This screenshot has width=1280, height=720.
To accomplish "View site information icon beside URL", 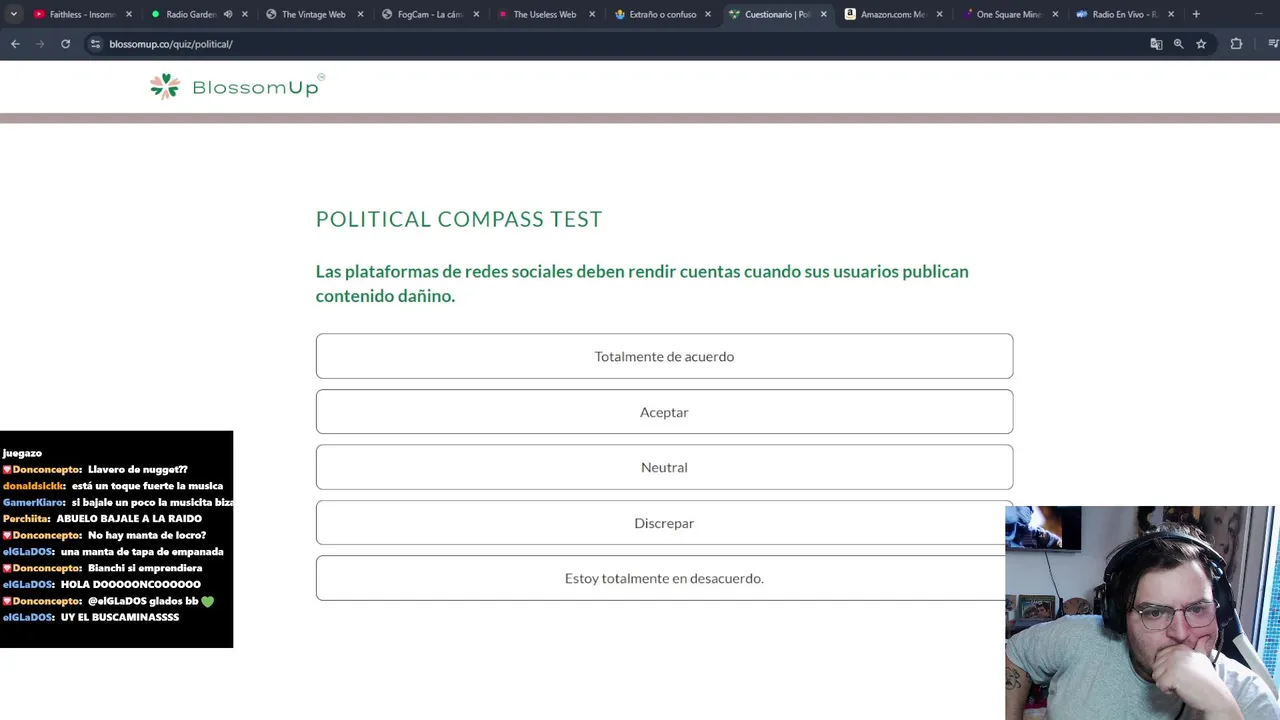I will tap(95, 44).
